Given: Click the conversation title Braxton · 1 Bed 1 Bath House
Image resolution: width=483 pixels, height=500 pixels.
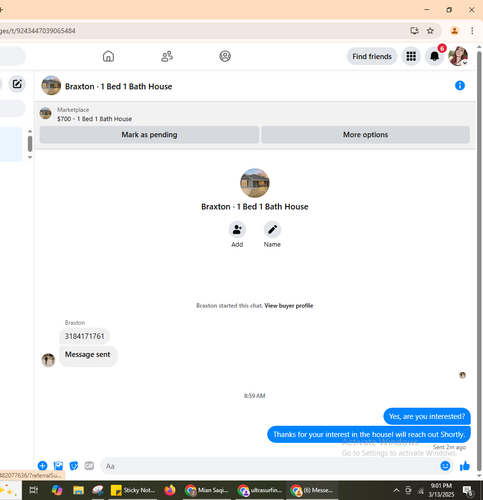Looking at the screenshot, I should point(119,86).
